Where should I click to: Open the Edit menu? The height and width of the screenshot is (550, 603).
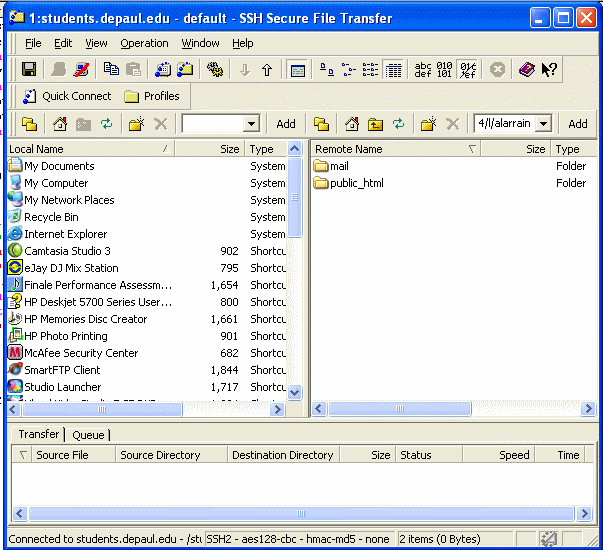63,43
